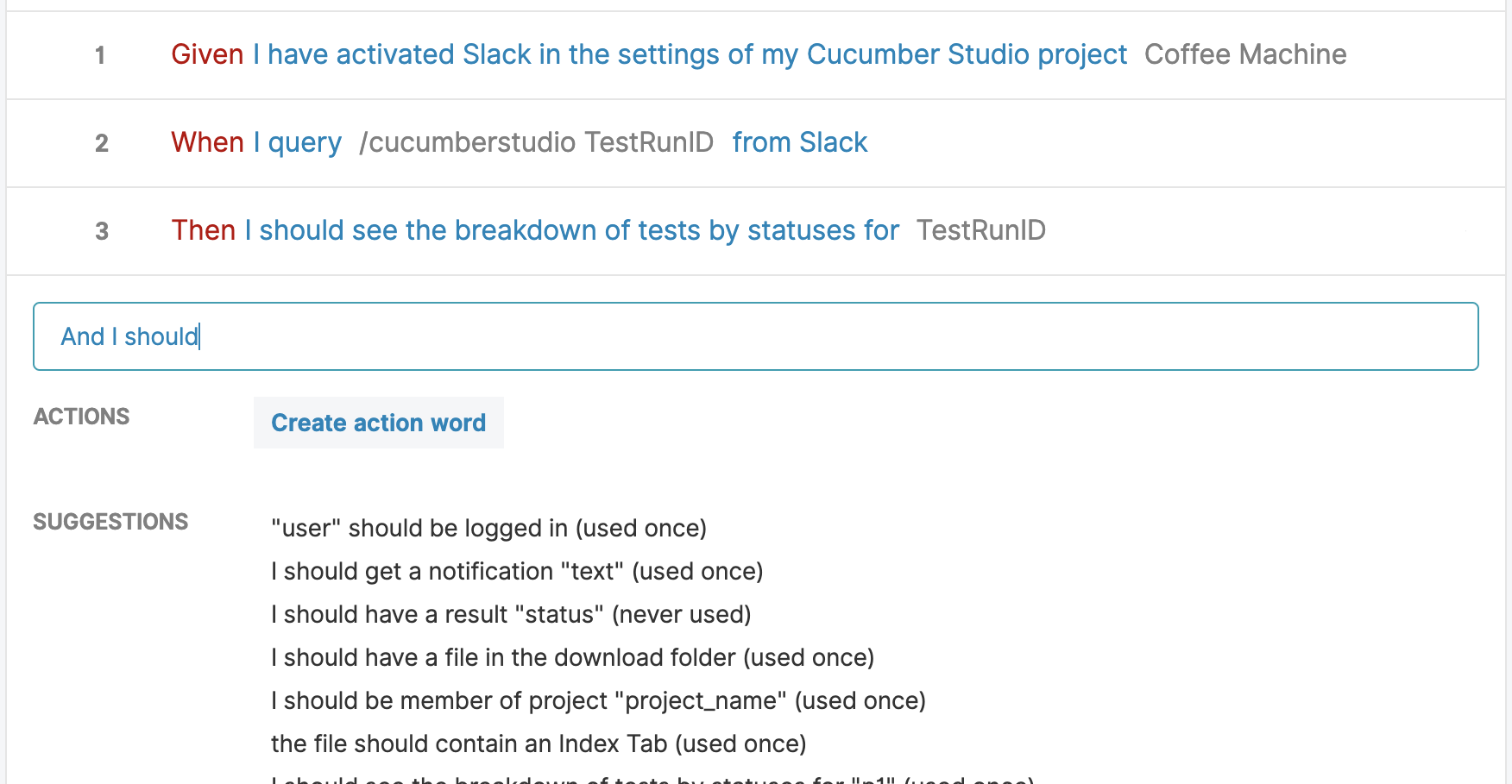
Task: Click the Create action word button
Action: tap(378, 423)
